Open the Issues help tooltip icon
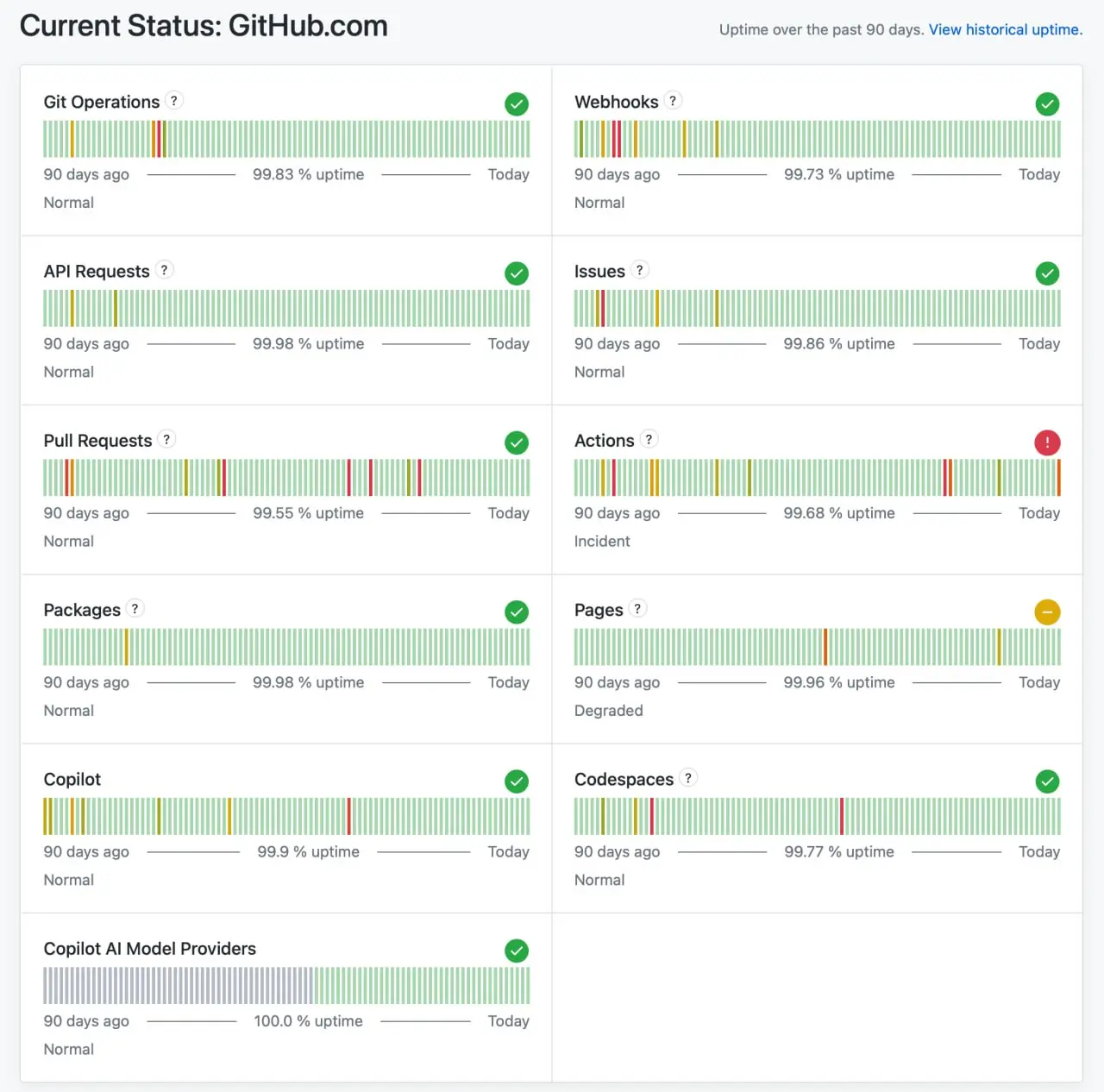The width and height of the screenshot is (1104, 1092). [639, 270]
